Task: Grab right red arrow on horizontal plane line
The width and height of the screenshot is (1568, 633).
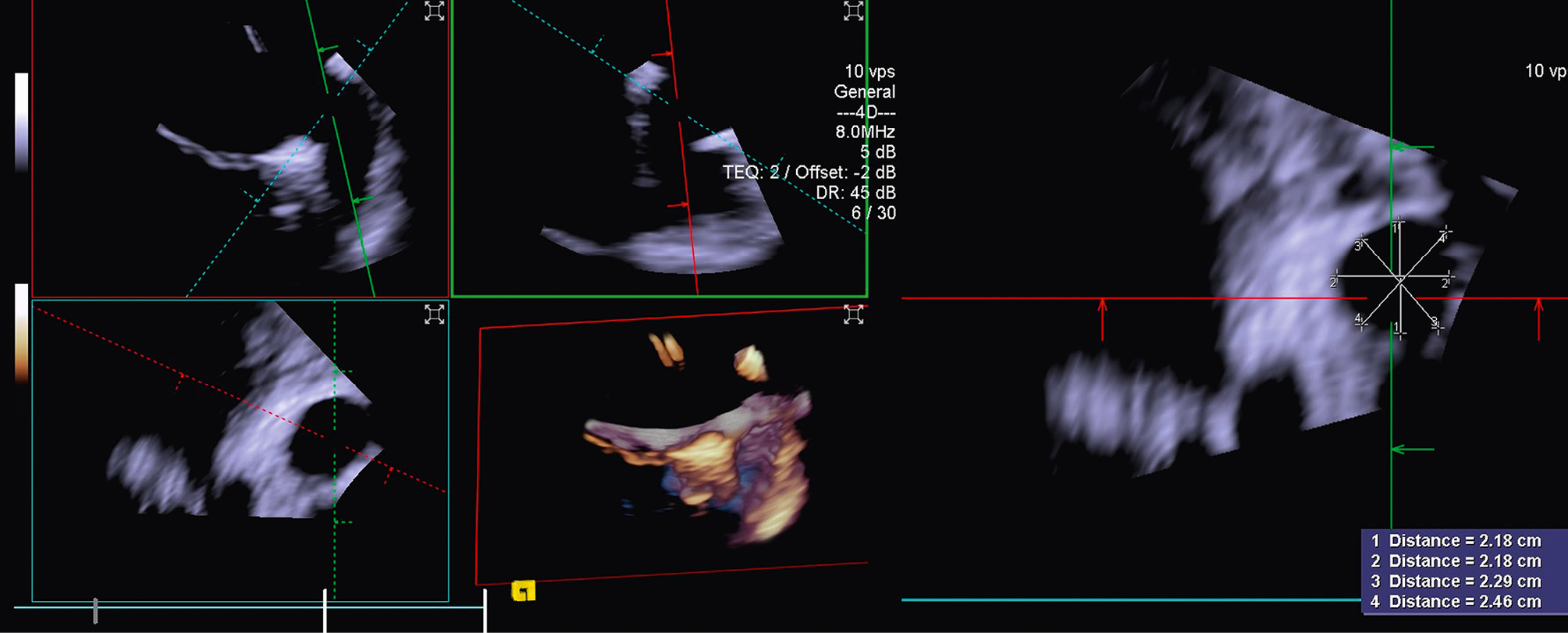Action: tap(1538, 318)
